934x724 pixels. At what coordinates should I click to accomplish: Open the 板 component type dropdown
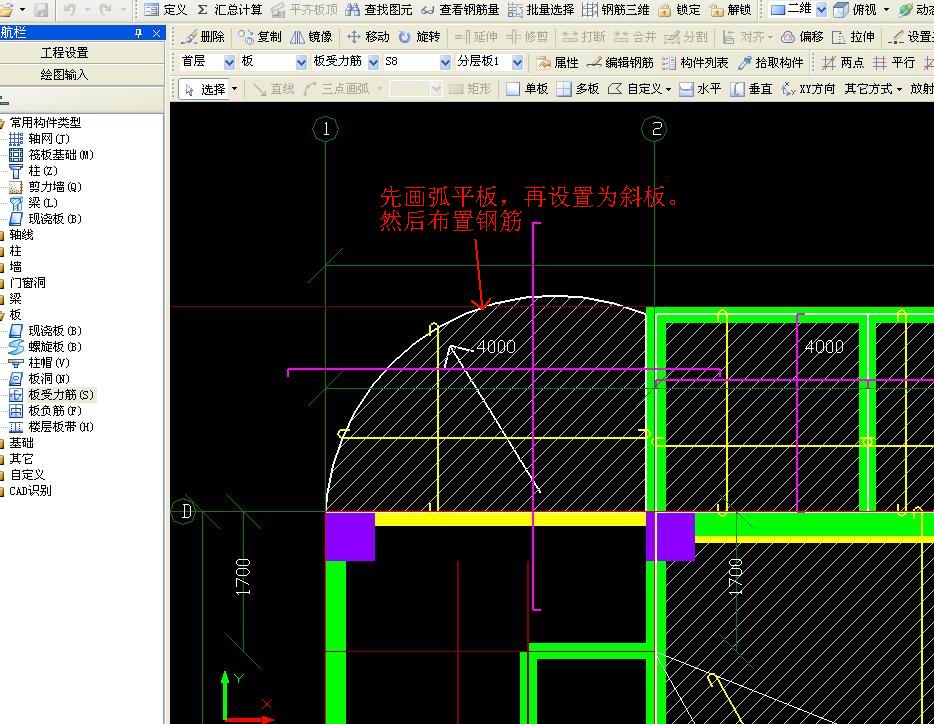301,62
